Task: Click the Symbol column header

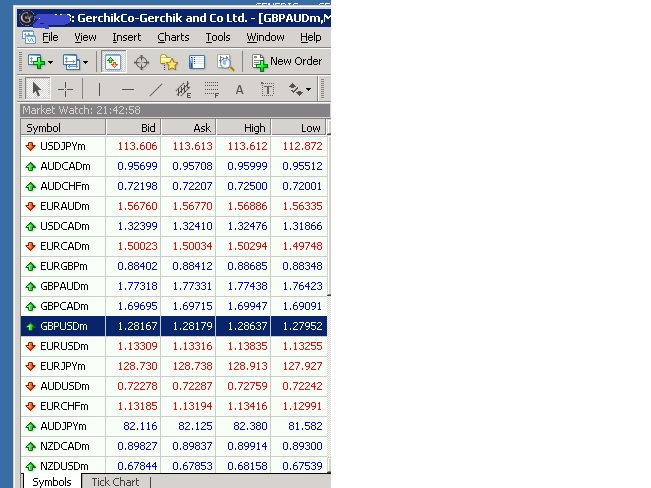Action: (x=63, y=128)
